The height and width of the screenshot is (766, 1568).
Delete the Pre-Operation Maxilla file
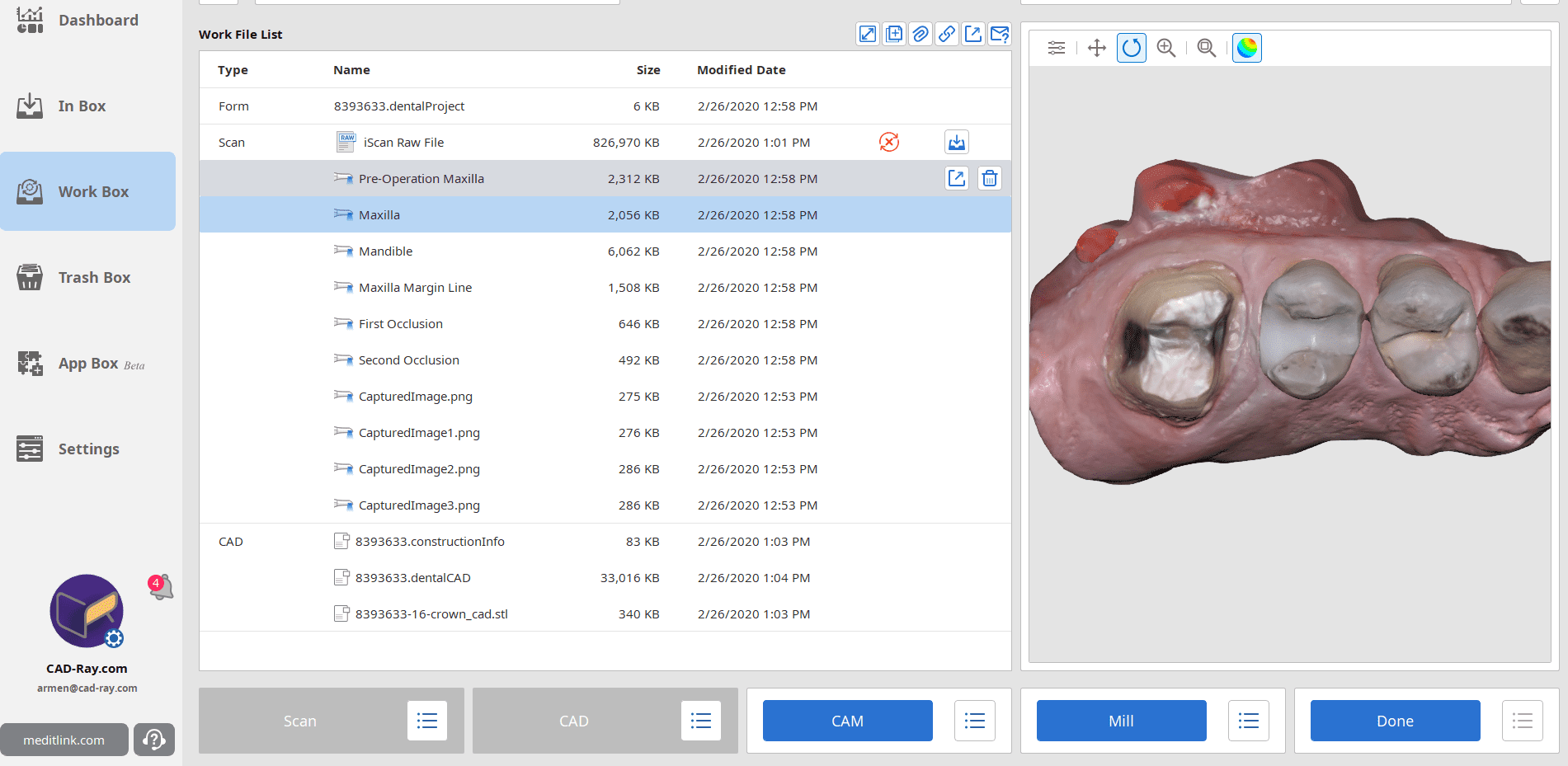pyautogui.click(x=990, y=178)
